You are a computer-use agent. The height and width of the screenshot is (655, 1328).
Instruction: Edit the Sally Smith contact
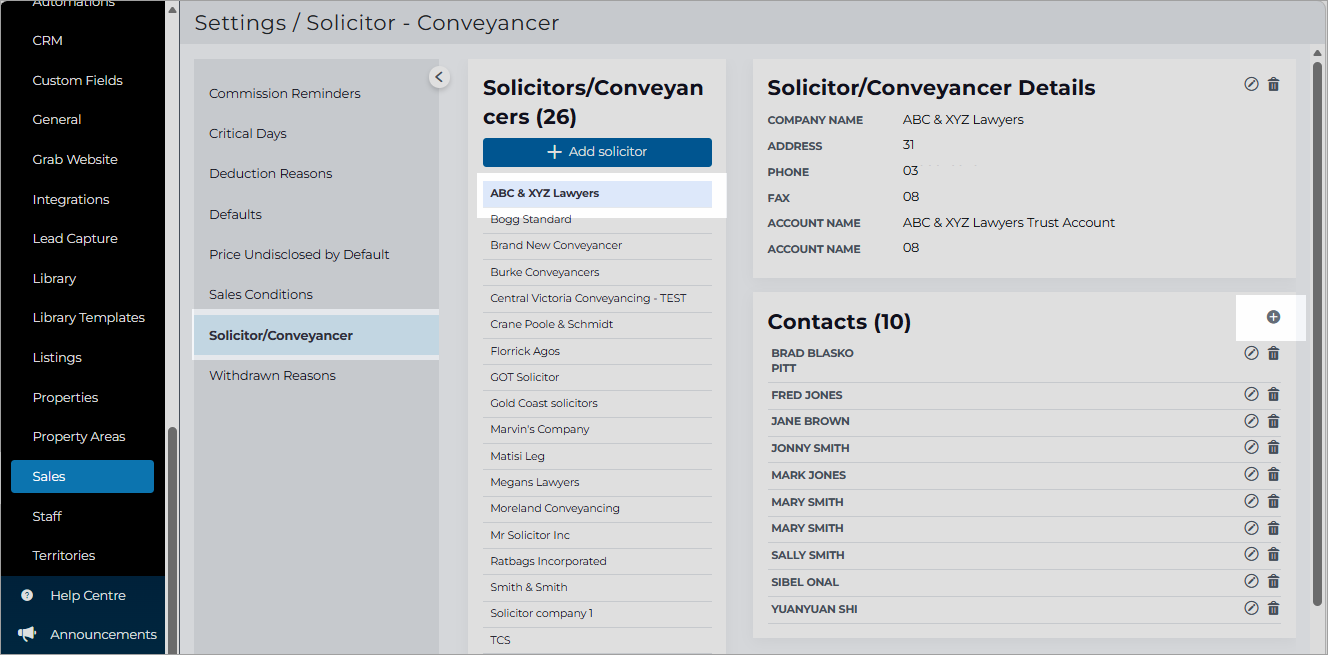(x=1251, y=555)
